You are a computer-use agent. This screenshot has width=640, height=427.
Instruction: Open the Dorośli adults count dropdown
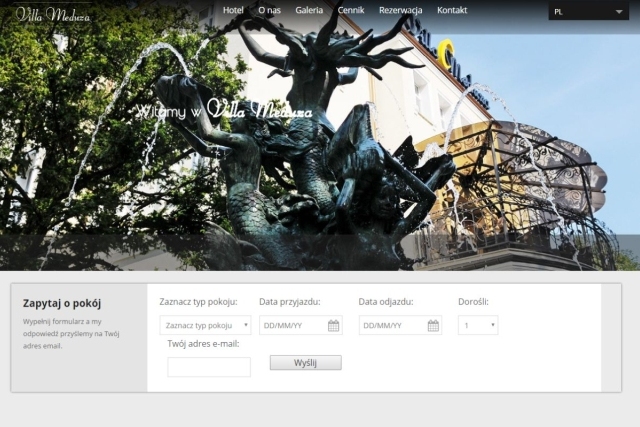[x=478, y=325]
